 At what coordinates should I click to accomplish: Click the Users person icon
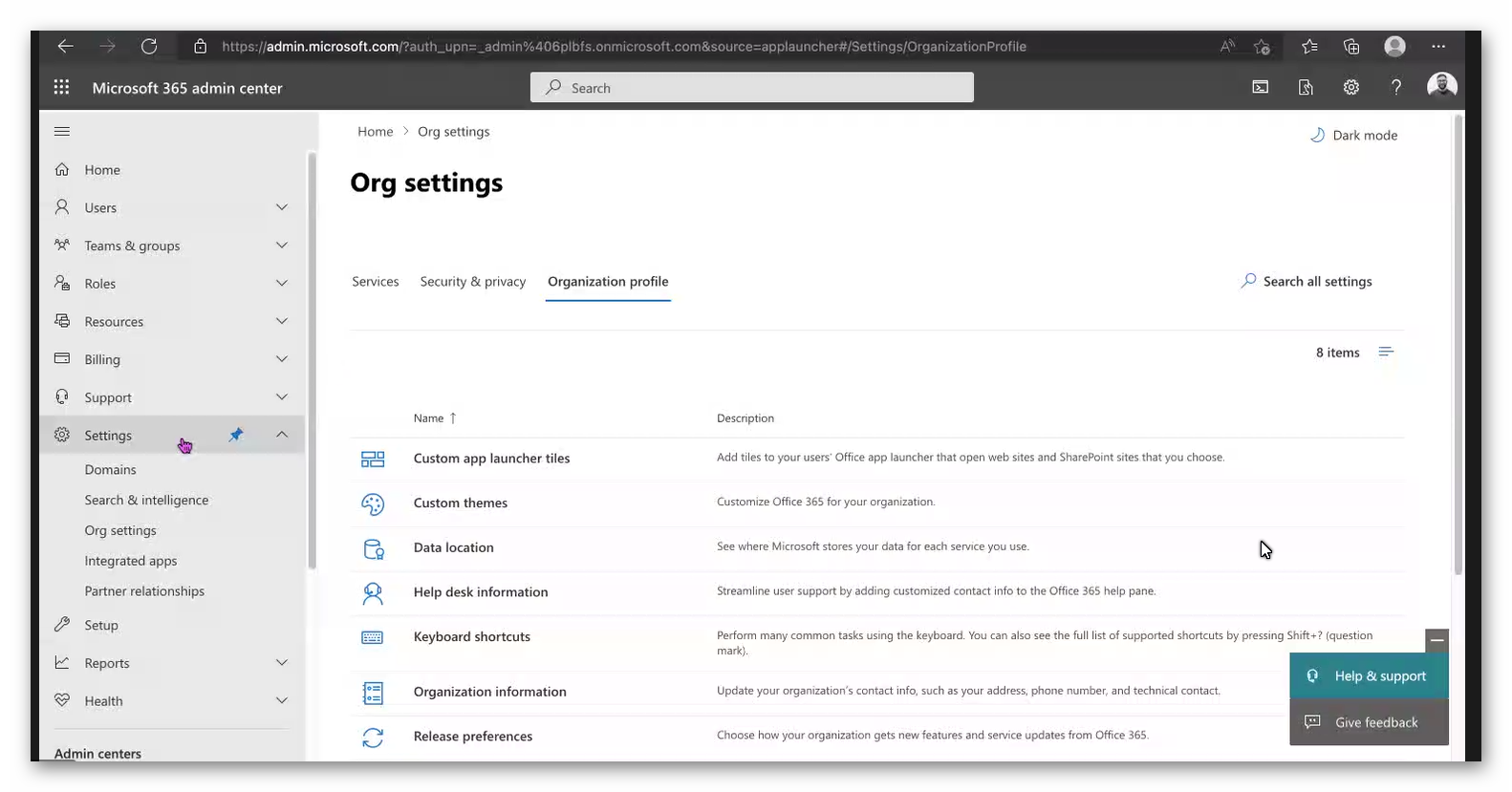pyautogui.click(x=62, y=207)
